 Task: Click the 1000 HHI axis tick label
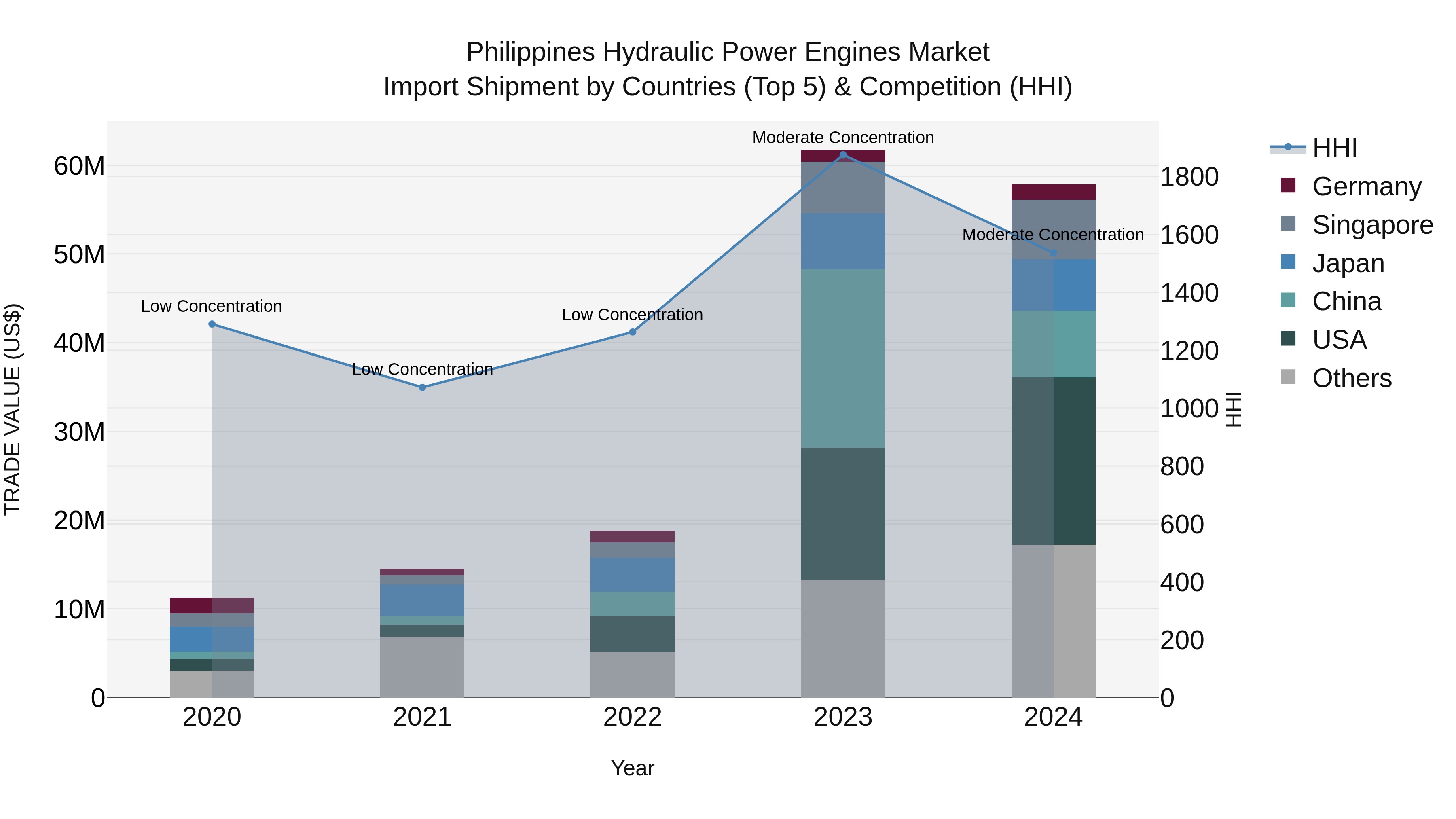click(1189, 408)
